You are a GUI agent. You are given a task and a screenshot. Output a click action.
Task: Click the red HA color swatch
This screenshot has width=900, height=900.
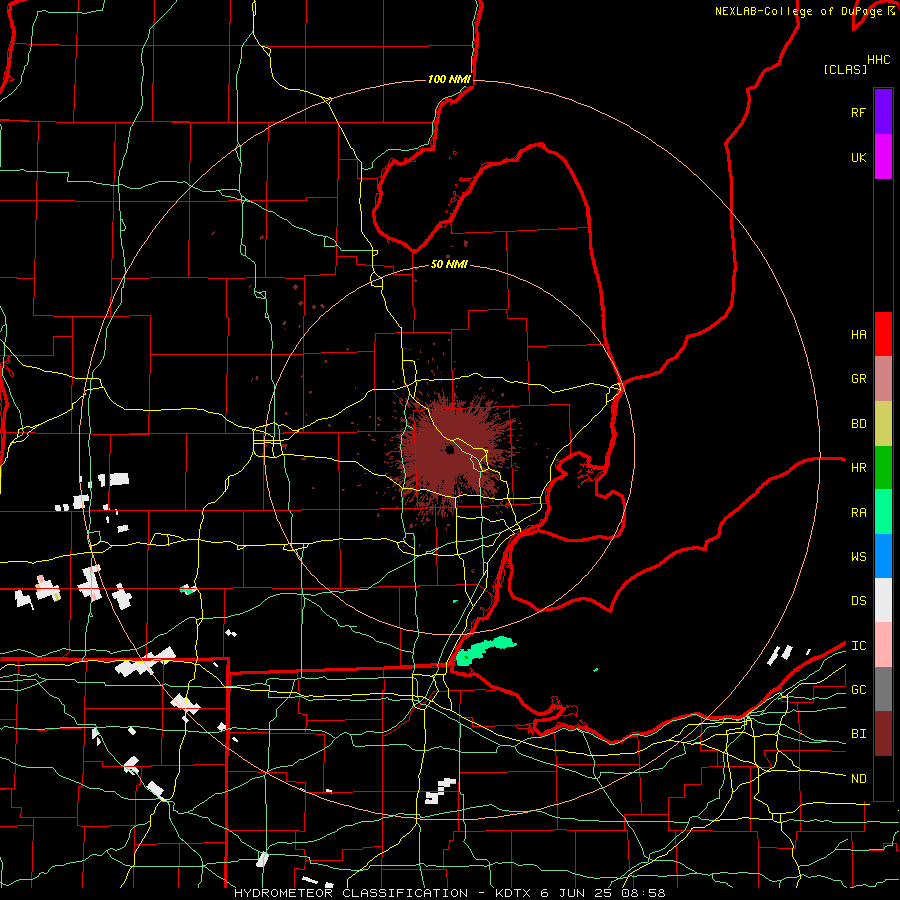pos(883,334)
